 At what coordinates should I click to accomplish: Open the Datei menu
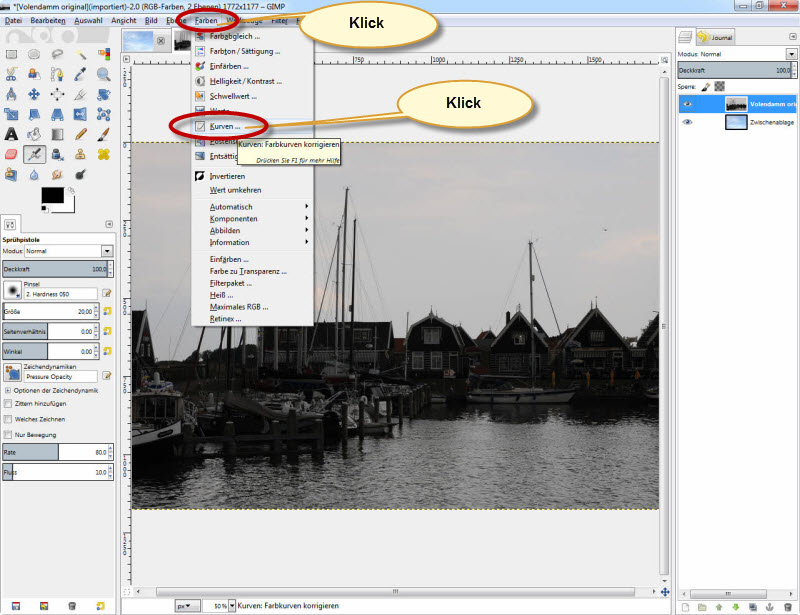coord(13,20)
